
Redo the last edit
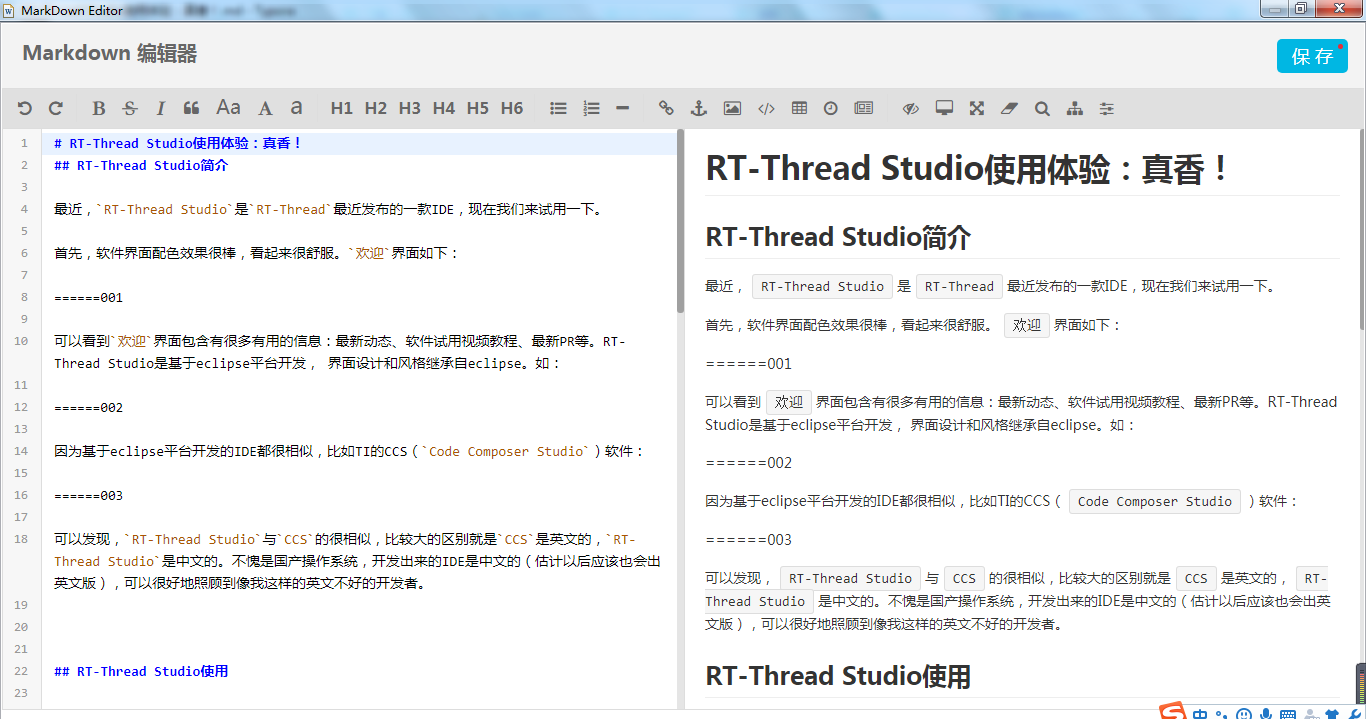click(56, 107)
